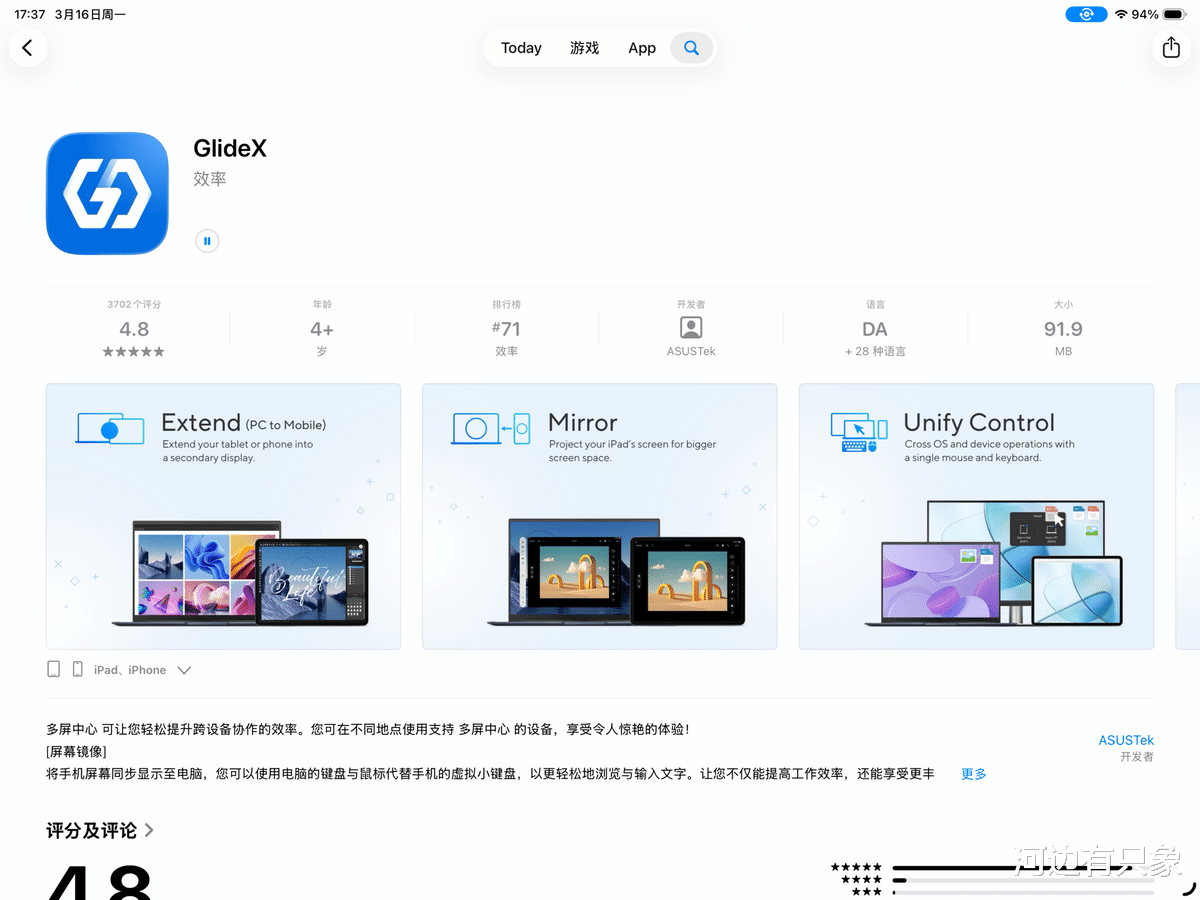1200x900 pixels.
Task: Tap the + 28 种语言 text
Action: (875, 351)
